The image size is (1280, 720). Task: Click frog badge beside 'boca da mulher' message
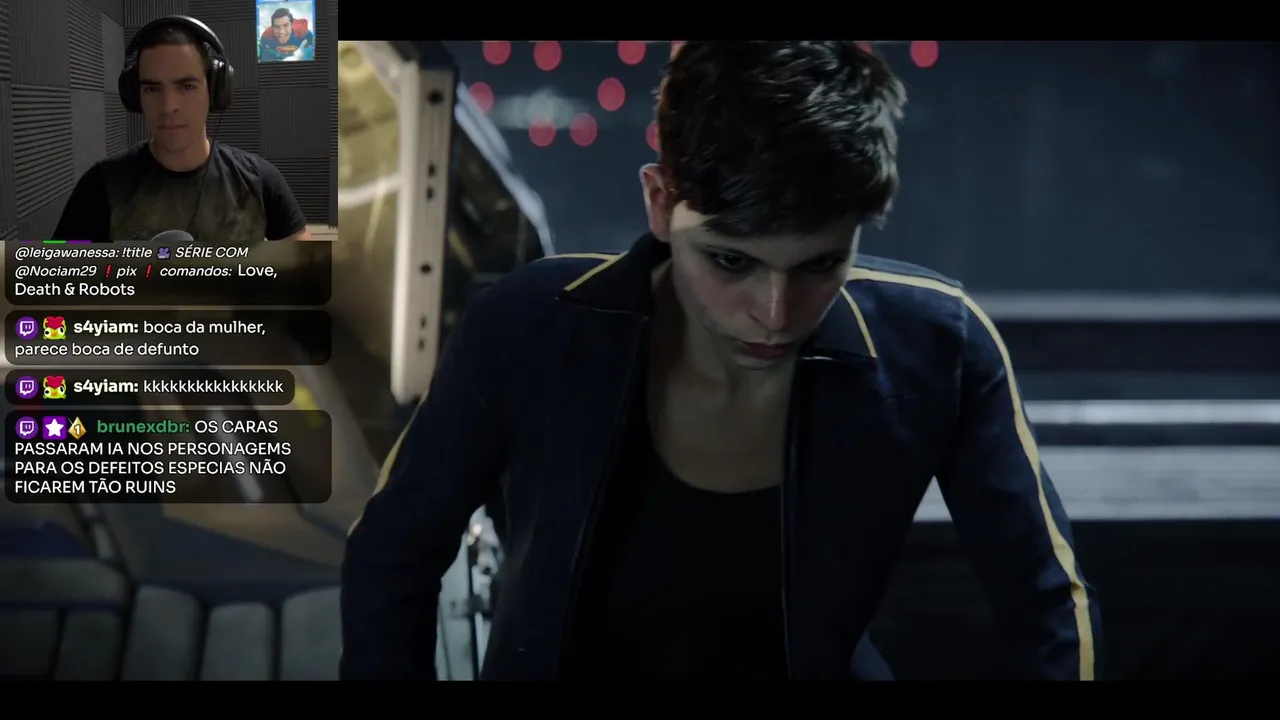click(x=54, y=327)
